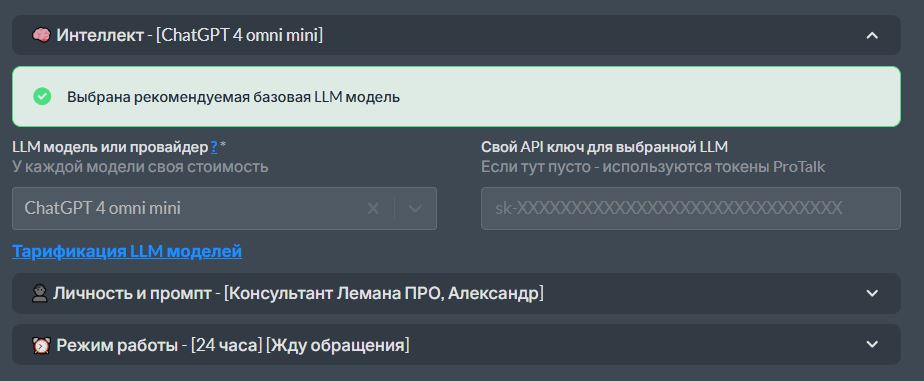The height and width of the screenshot is (381, 924).
Task: Click the ChatGPT 4 omni mini combo box
Action: [x=225, y=208]
